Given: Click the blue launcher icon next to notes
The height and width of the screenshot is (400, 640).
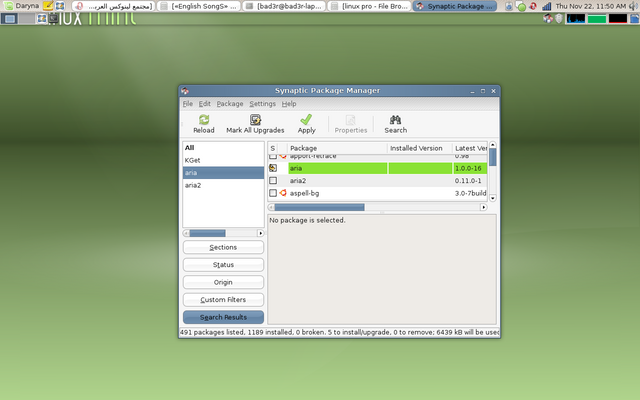Looking at the screenshot, I should coord(60,6).
